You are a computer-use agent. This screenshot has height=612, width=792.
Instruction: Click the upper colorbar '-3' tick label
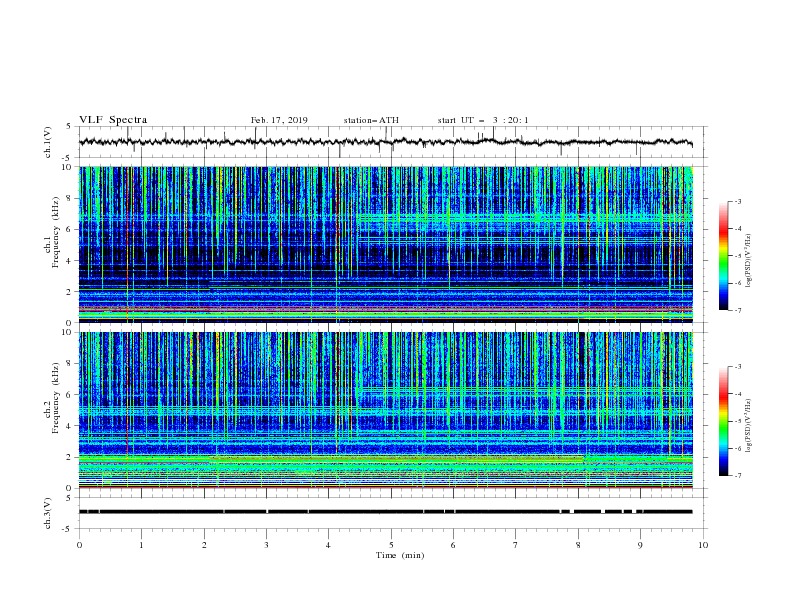click(737, 201)
